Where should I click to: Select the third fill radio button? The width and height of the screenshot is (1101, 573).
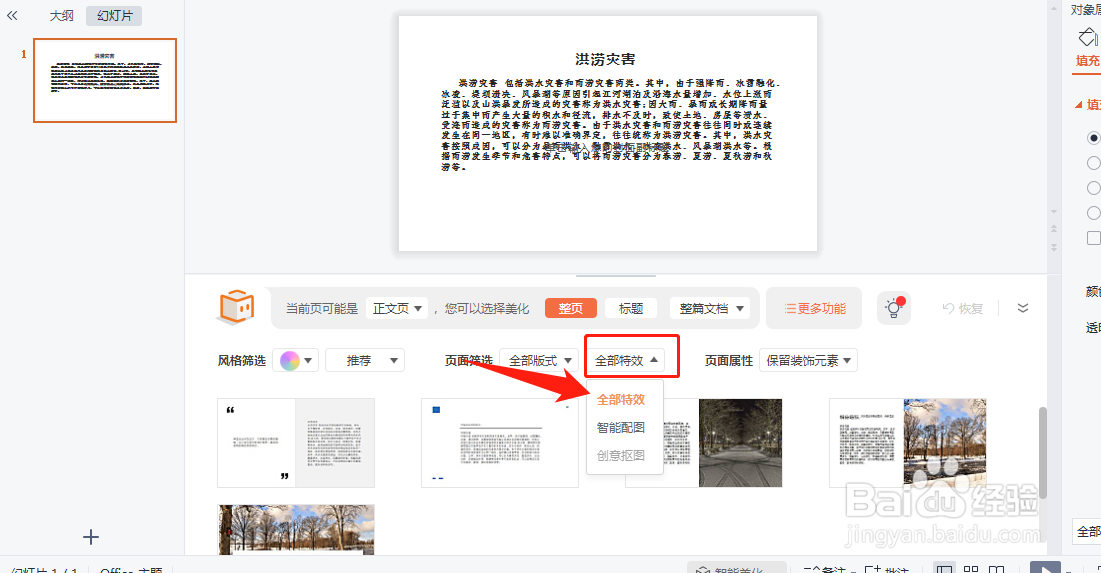[1093, 188]
